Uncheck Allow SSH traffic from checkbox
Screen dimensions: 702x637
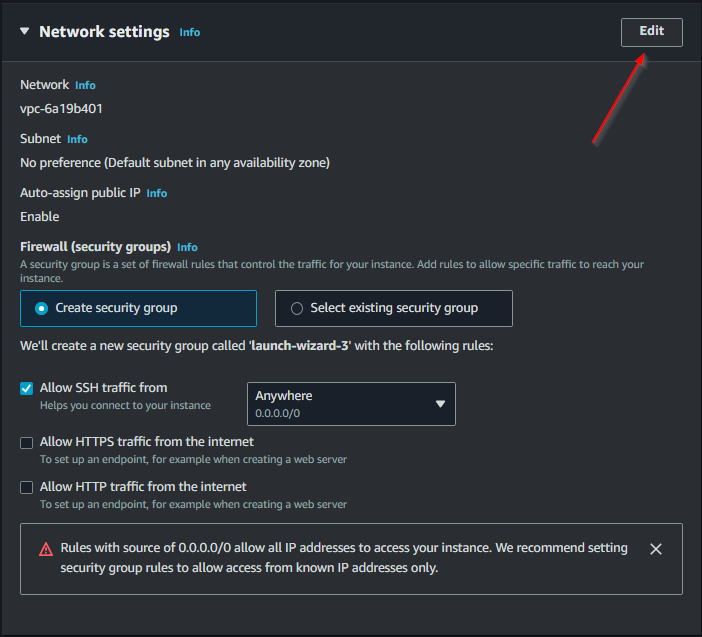coord(27,388)
